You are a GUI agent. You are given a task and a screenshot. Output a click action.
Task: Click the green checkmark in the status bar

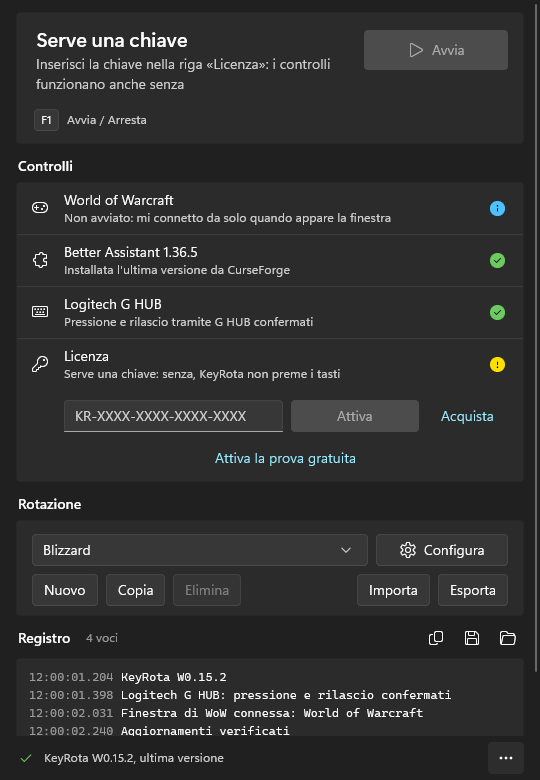[26, 759]
